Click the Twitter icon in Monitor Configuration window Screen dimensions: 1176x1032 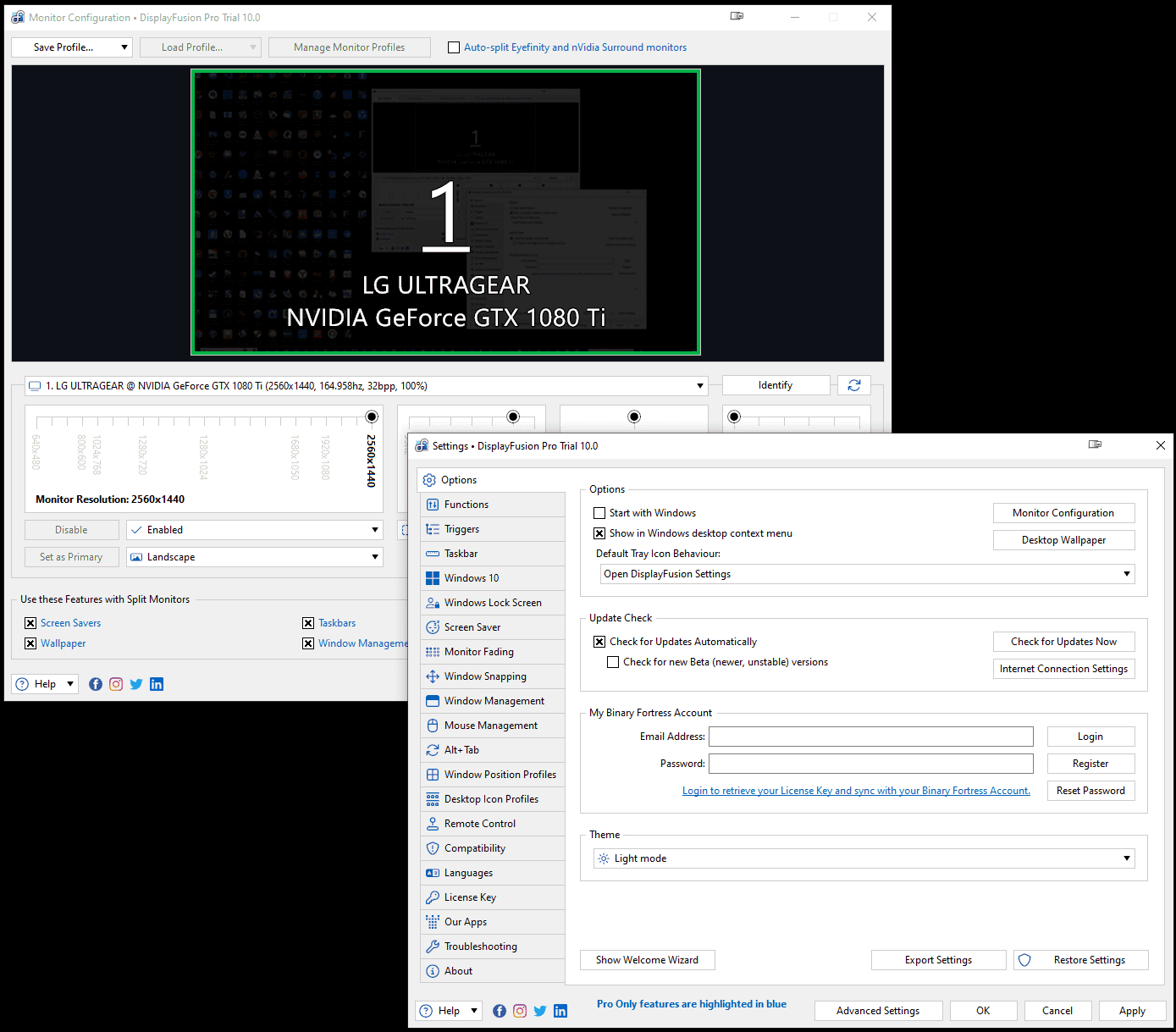click(136, 684)
